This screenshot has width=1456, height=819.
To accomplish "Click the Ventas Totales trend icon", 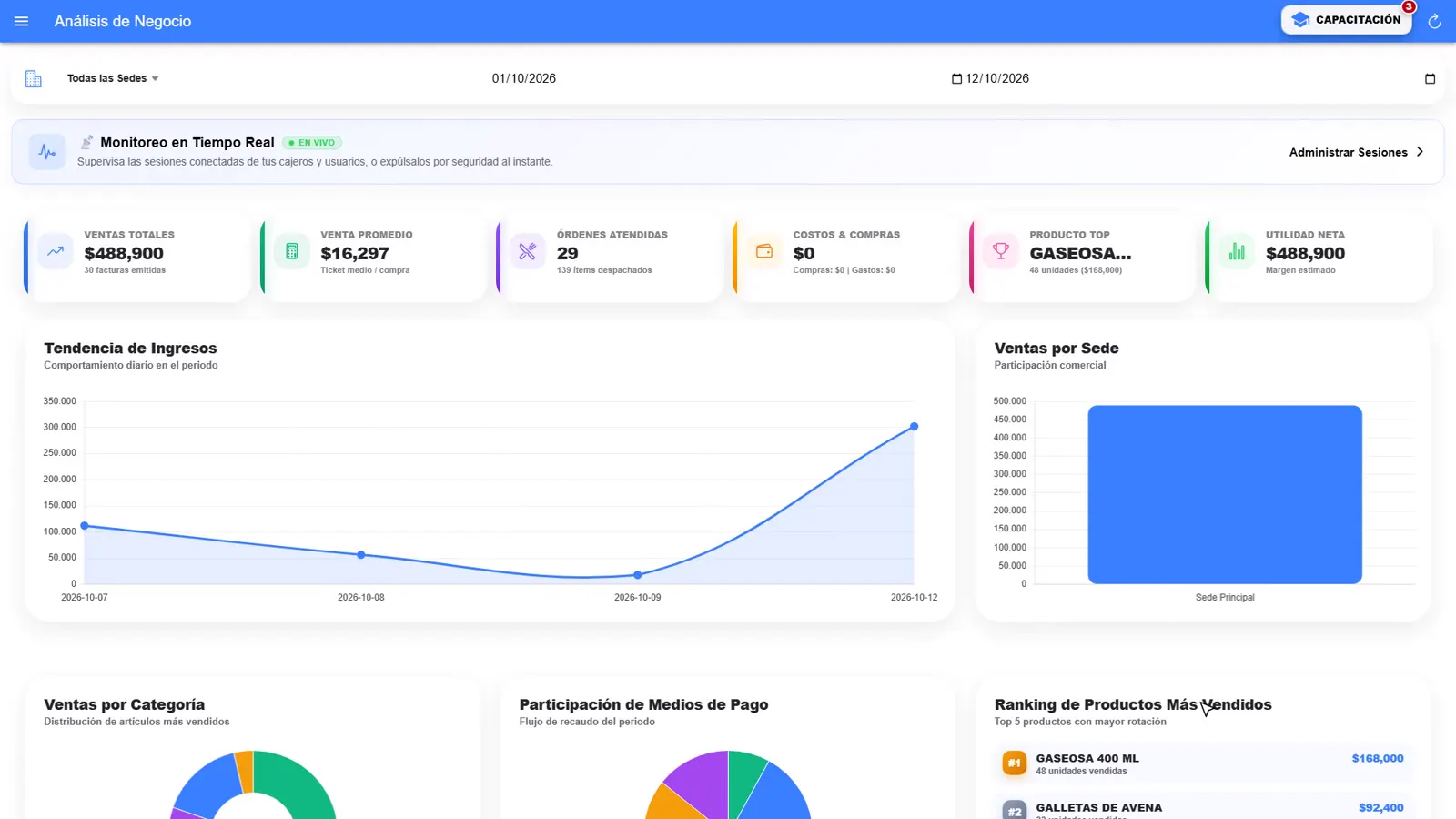I will click(x=56, y=251).
